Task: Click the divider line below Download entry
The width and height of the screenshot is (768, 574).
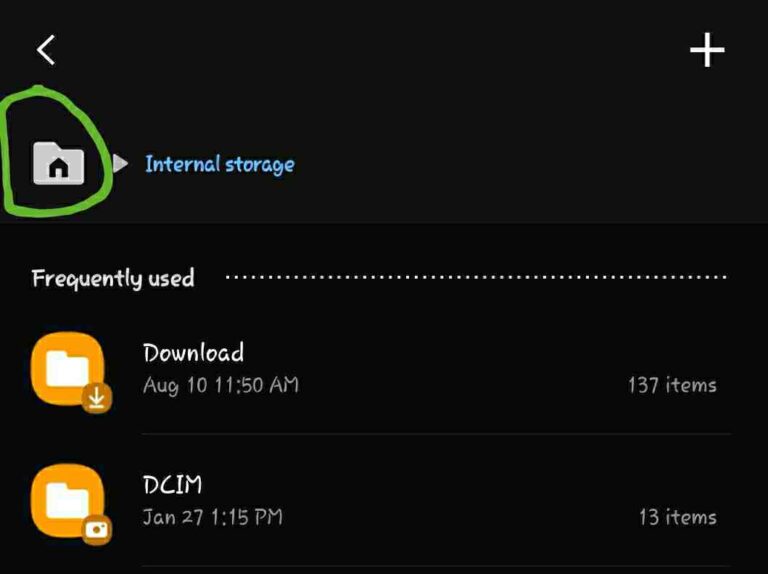Action: (x=436, y=433)
